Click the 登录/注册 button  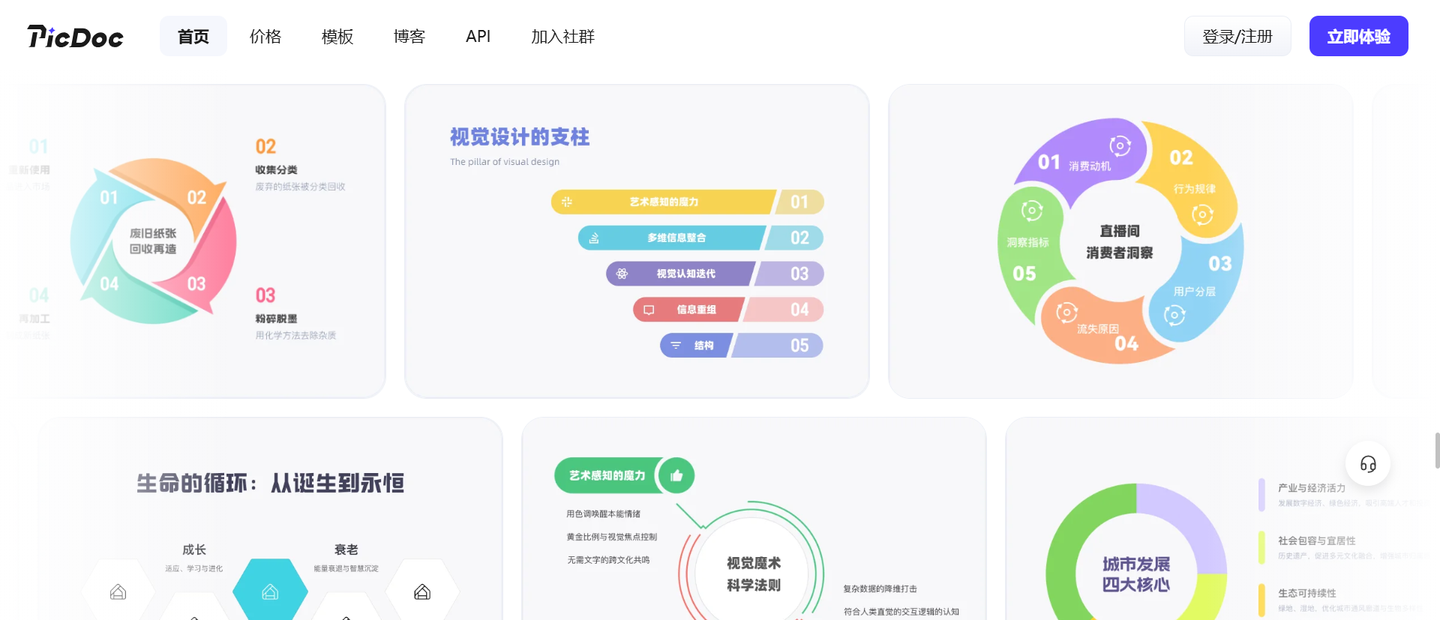pos(1238,37)
